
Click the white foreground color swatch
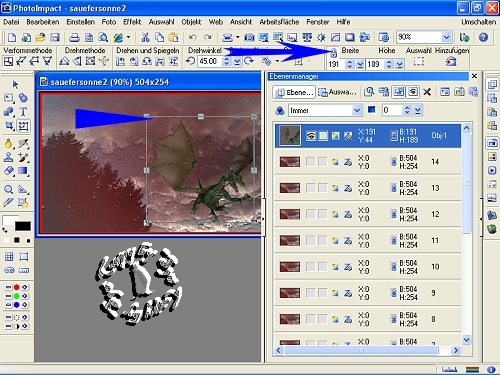click(x=9, y=220)
